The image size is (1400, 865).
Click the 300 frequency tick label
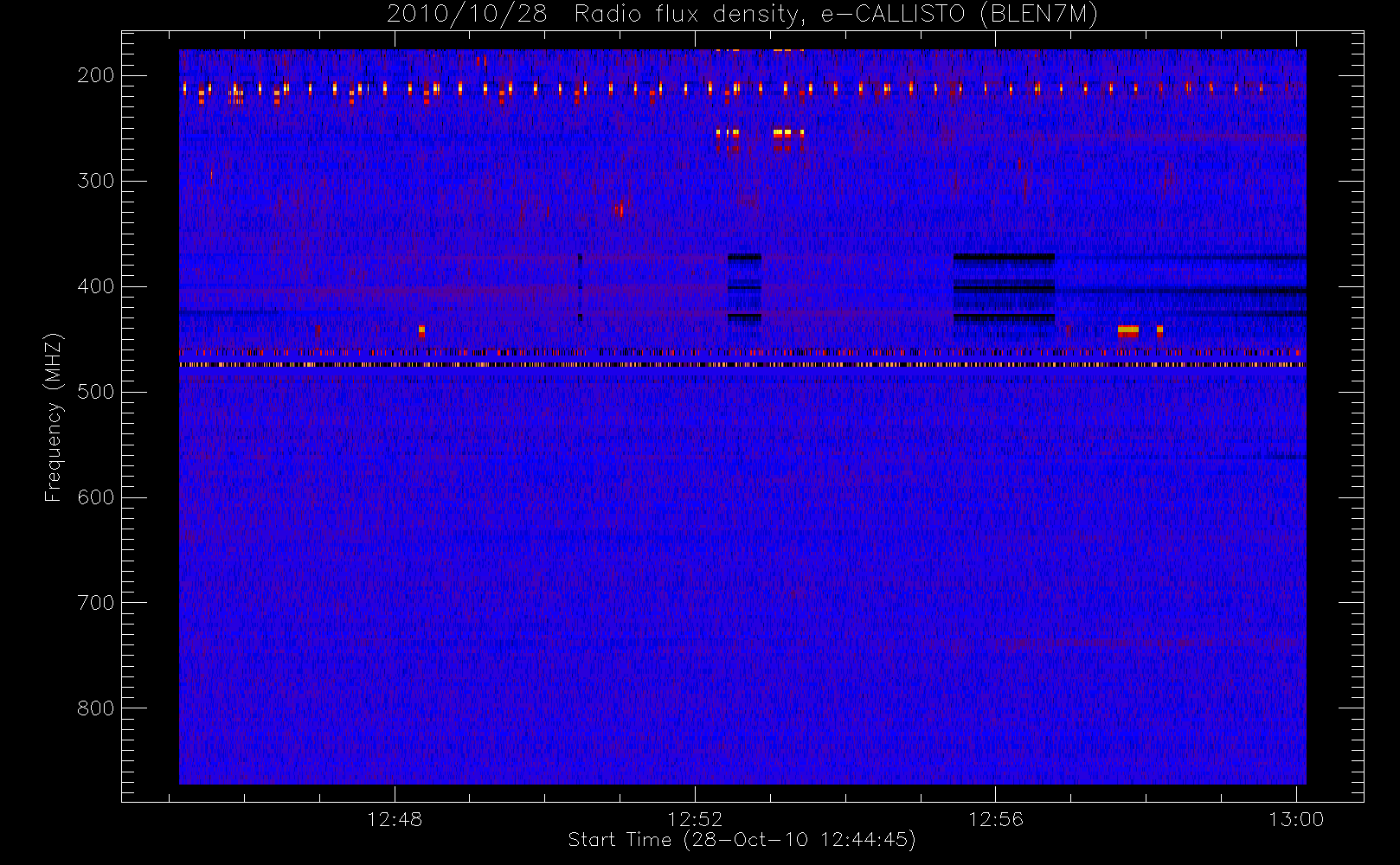[96, 181]
